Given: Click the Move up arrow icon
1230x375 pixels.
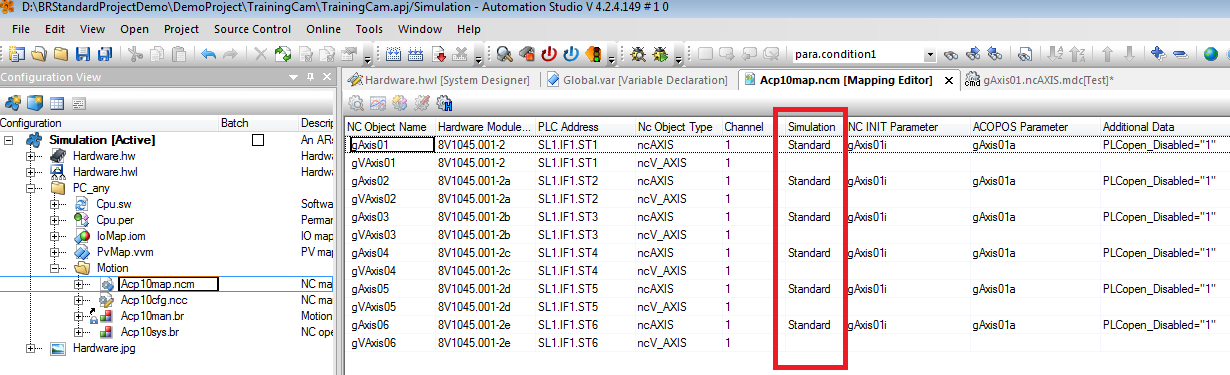Looking at the screenshot, I should click(x=1107, y=54).
